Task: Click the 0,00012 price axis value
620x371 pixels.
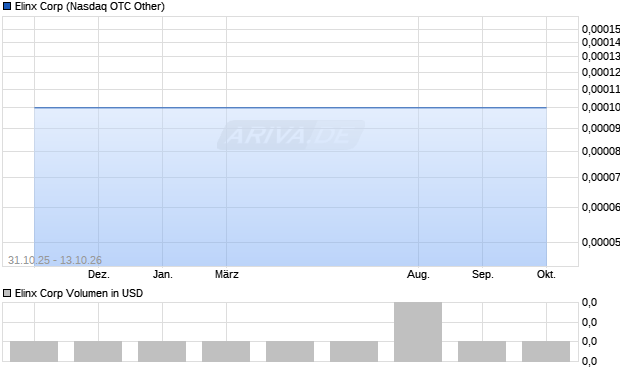Action: point(601,72)
